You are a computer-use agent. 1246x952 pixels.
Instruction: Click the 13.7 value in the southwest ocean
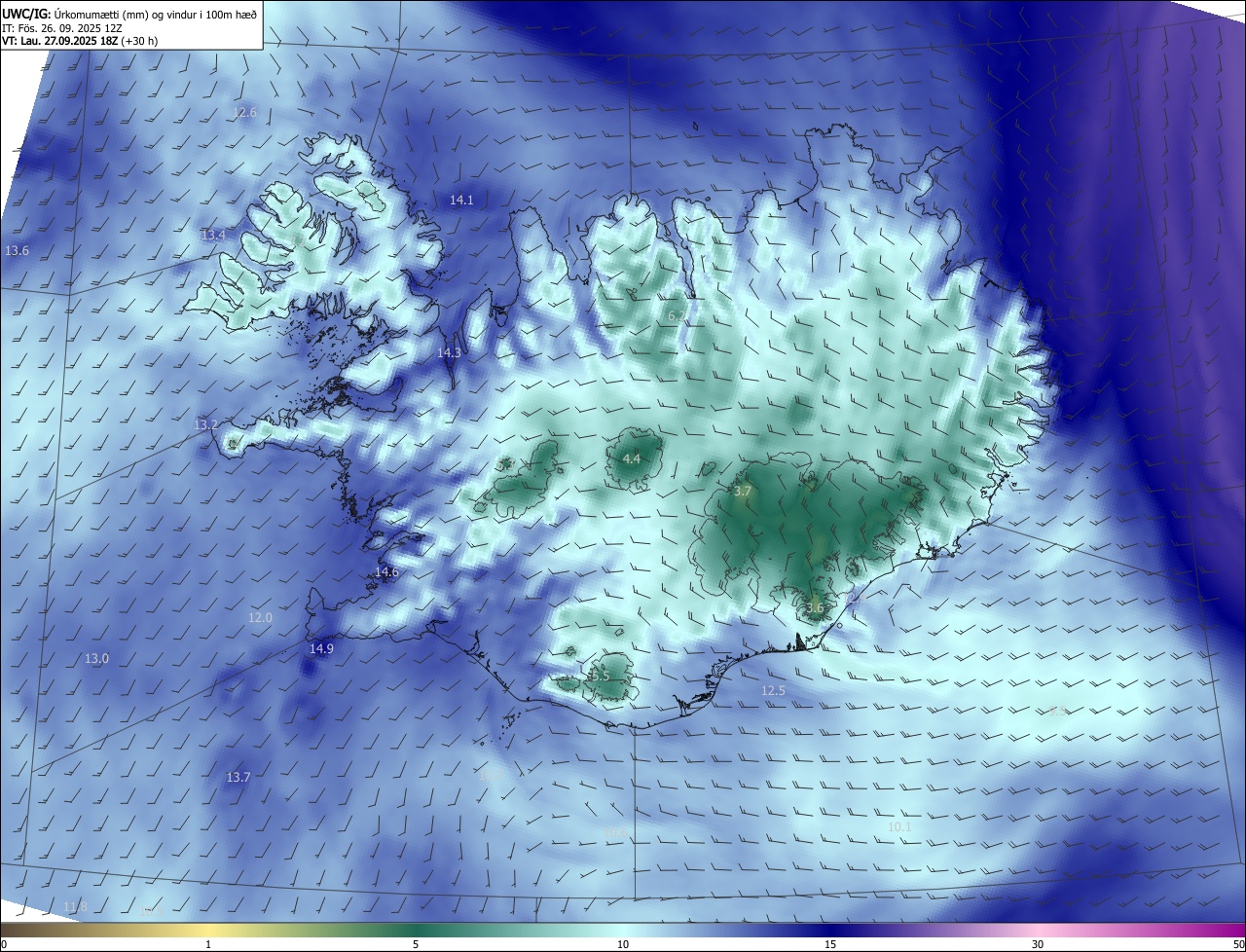coord(238,777)
